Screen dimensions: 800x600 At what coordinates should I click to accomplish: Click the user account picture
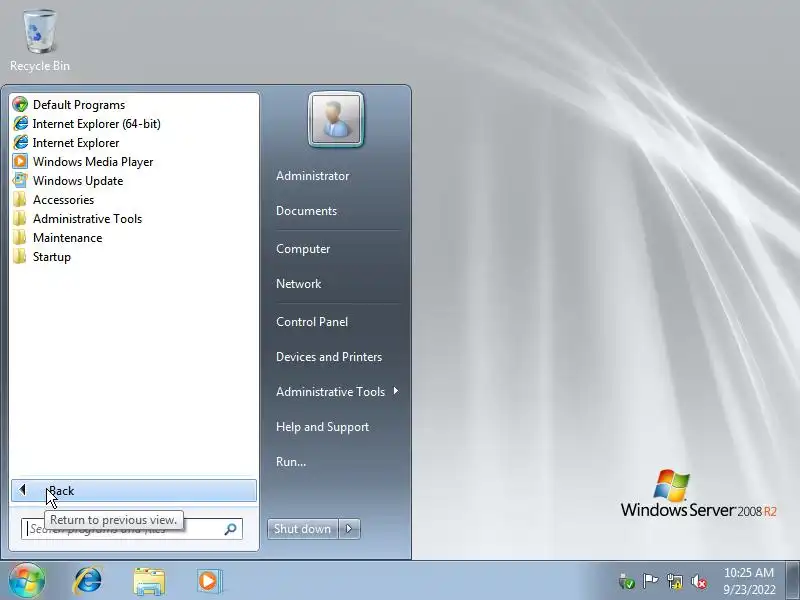click(336, 119)
